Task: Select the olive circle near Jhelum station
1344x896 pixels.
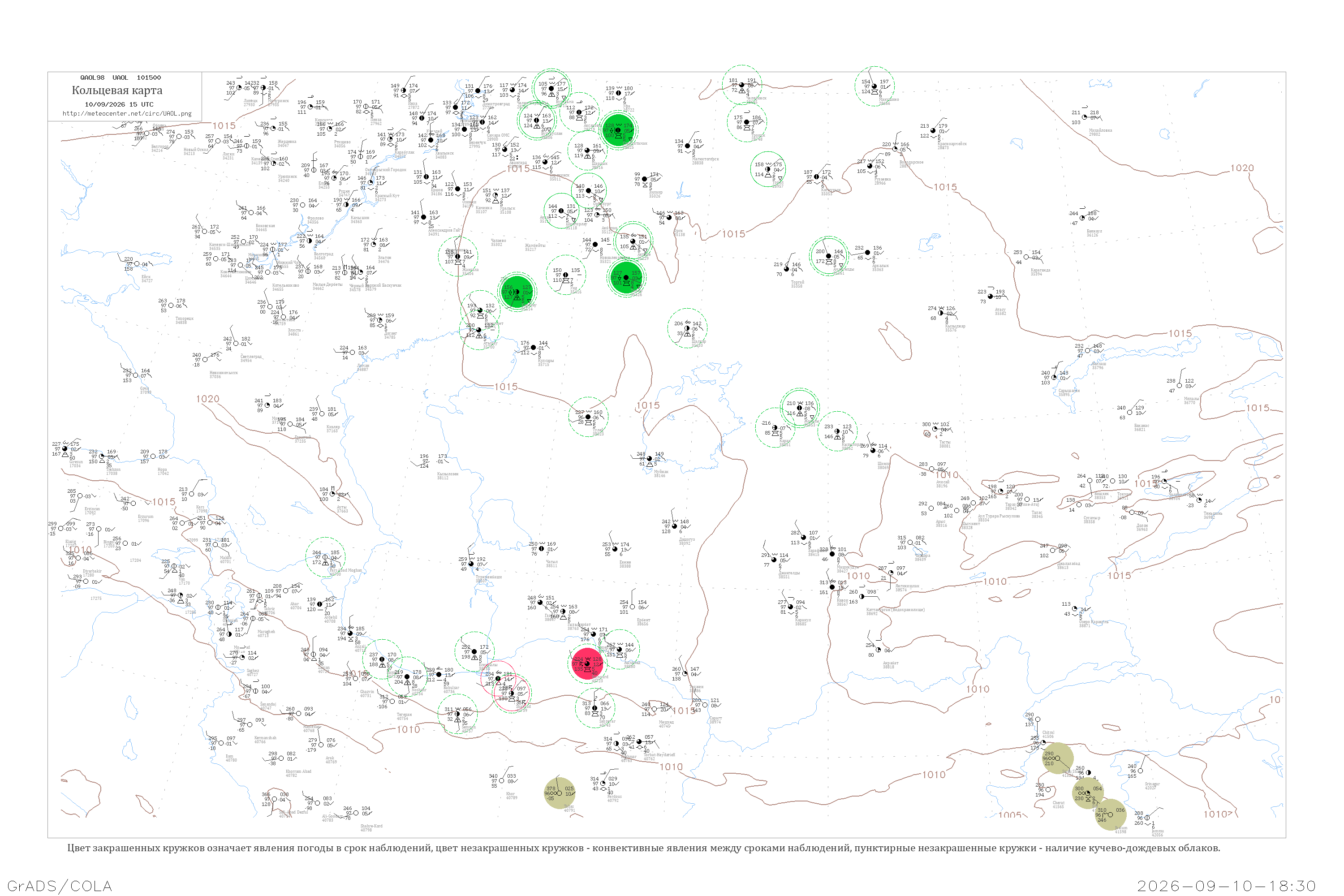Action: [1110, 815]
